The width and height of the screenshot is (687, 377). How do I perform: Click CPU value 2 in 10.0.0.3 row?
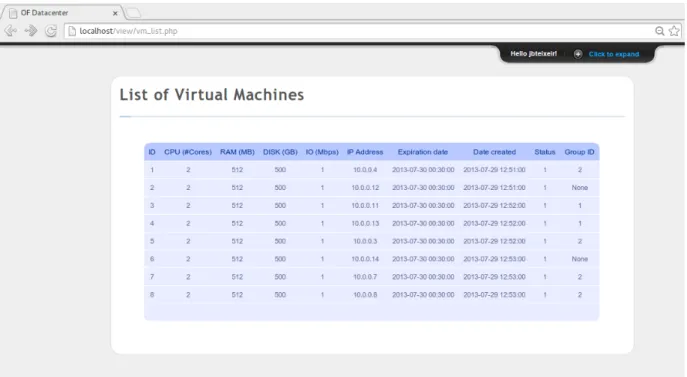[188, 241]
